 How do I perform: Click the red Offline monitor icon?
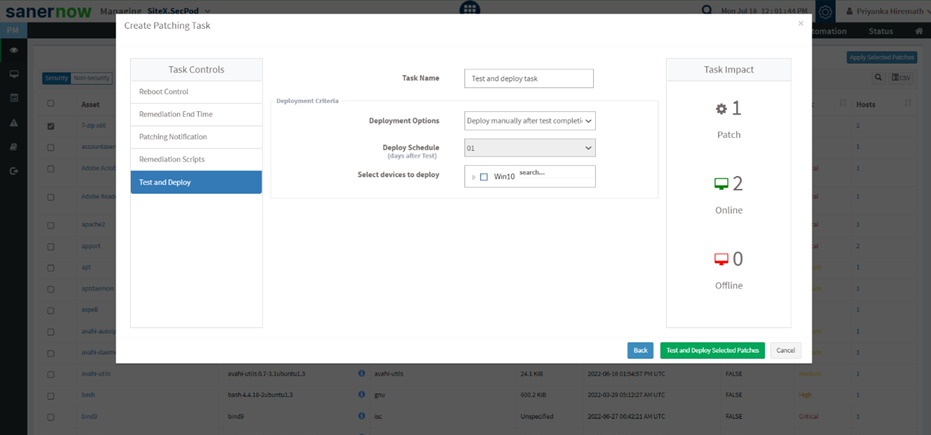[x=721, y=259]
